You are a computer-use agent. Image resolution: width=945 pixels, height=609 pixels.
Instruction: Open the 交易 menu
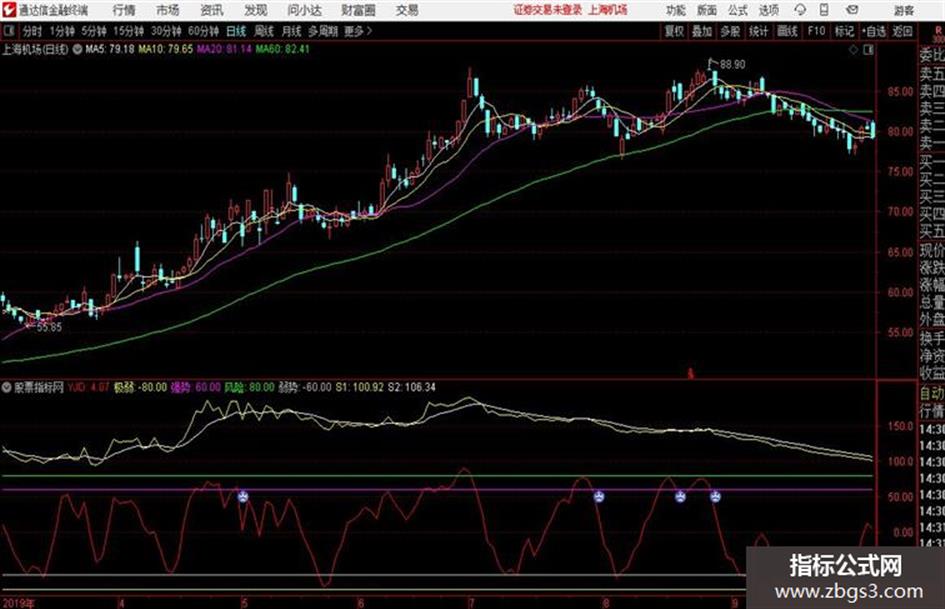407,10
